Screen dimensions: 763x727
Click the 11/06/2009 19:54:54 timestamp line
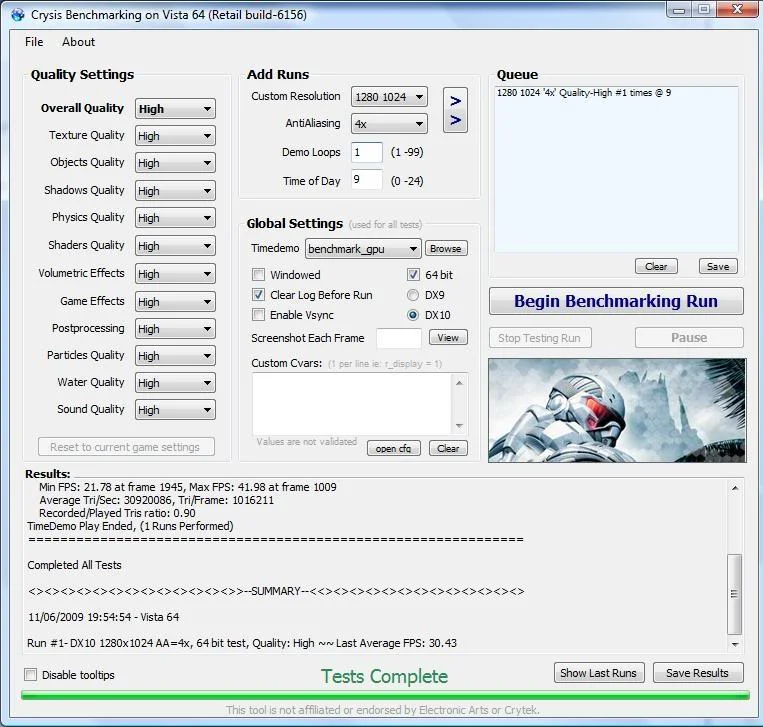(104, 617)
